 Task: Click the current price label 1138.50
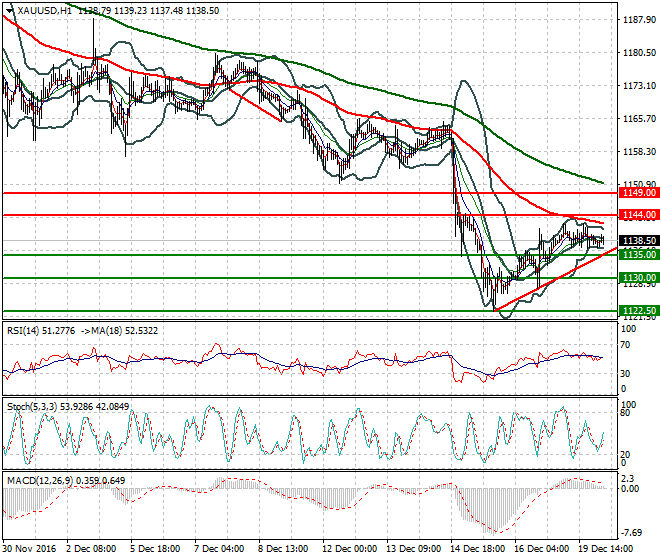639,240
